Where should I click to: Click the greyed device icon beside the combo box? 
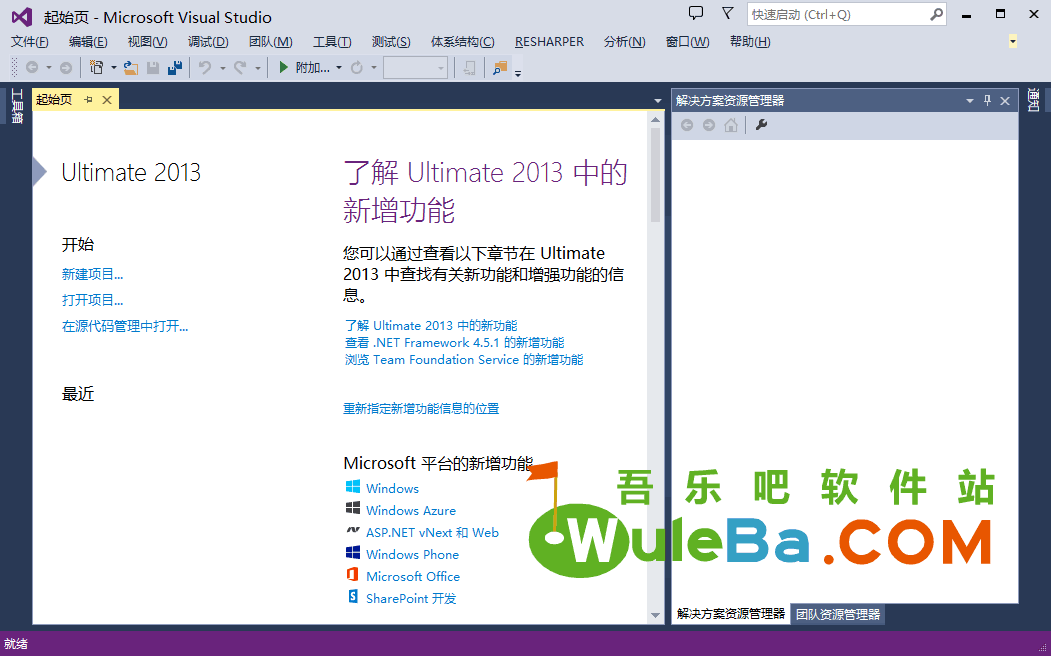tap(469, 67)
